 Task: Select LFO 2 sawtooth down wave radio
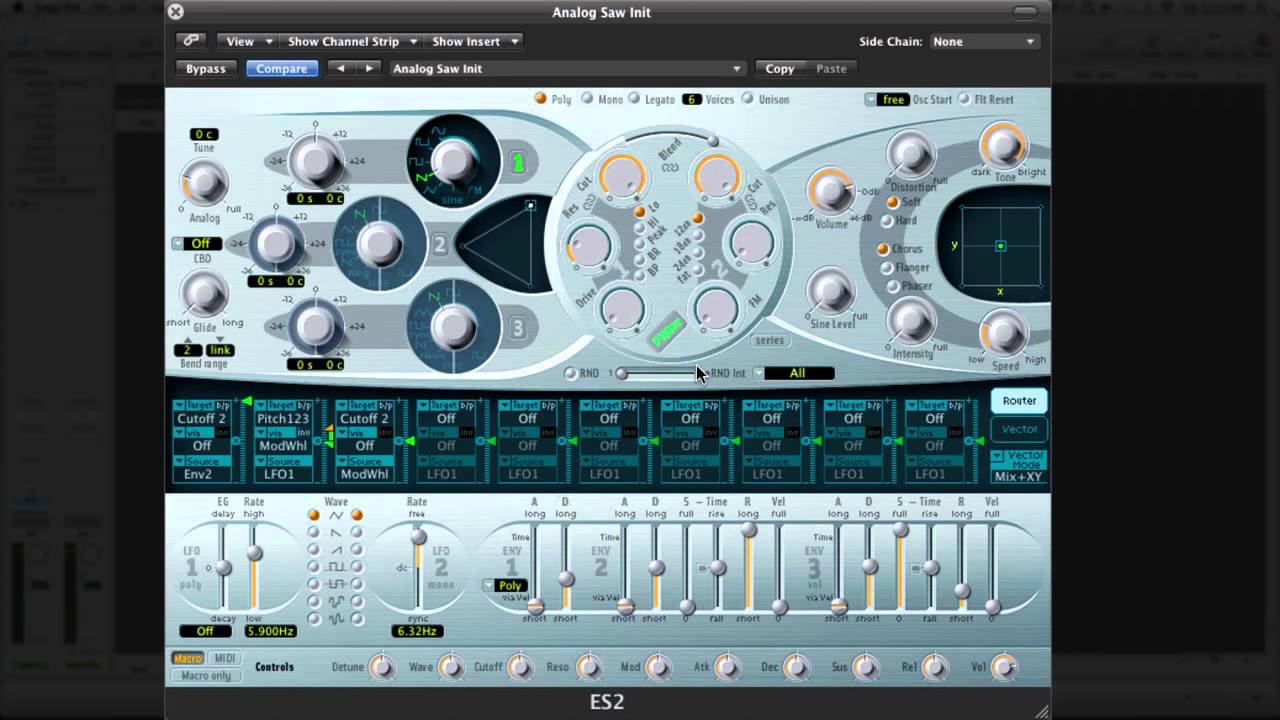358,532
